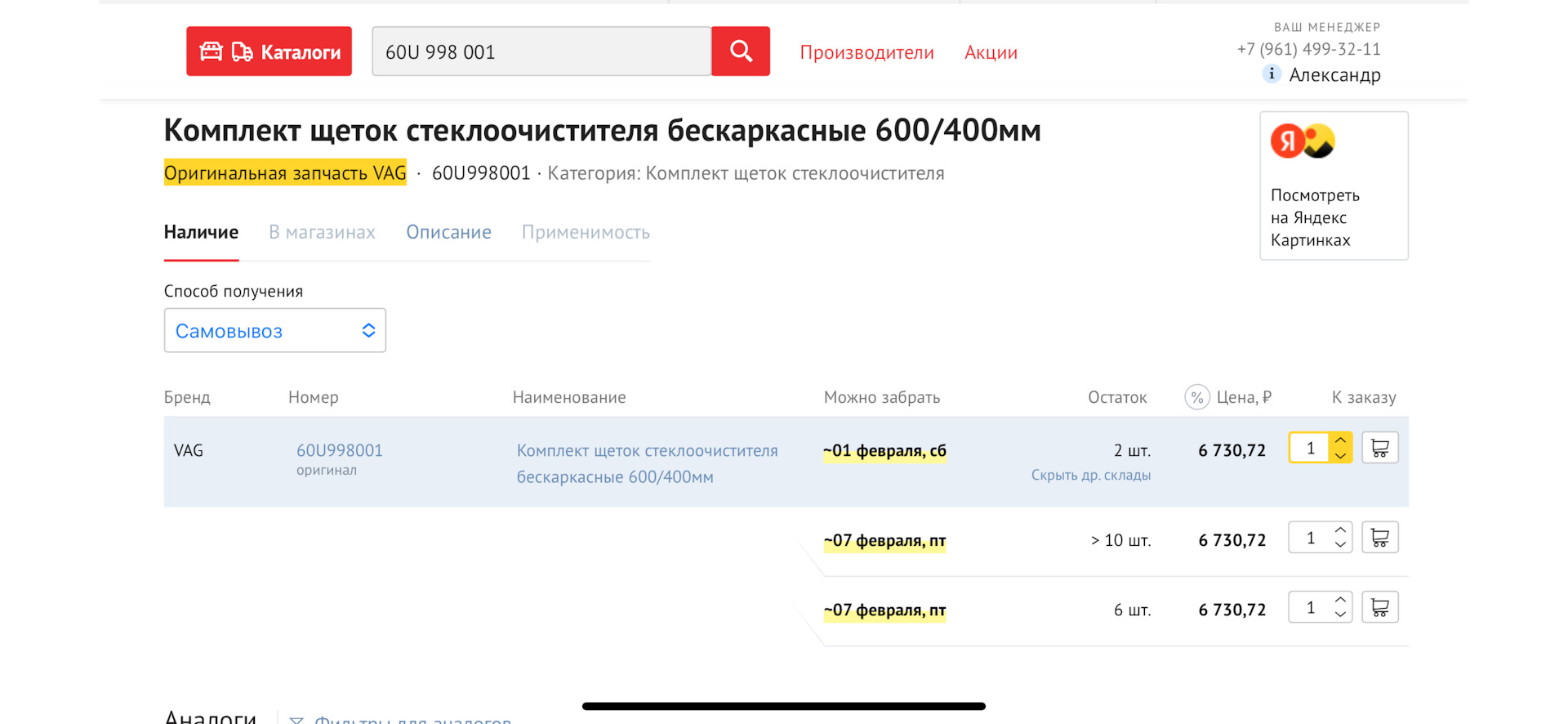Image resolution: width=1568 pixels, height=724 pixels.
Task: Toggle the percent discount icon by Цена
Action: pos(1196,397)
